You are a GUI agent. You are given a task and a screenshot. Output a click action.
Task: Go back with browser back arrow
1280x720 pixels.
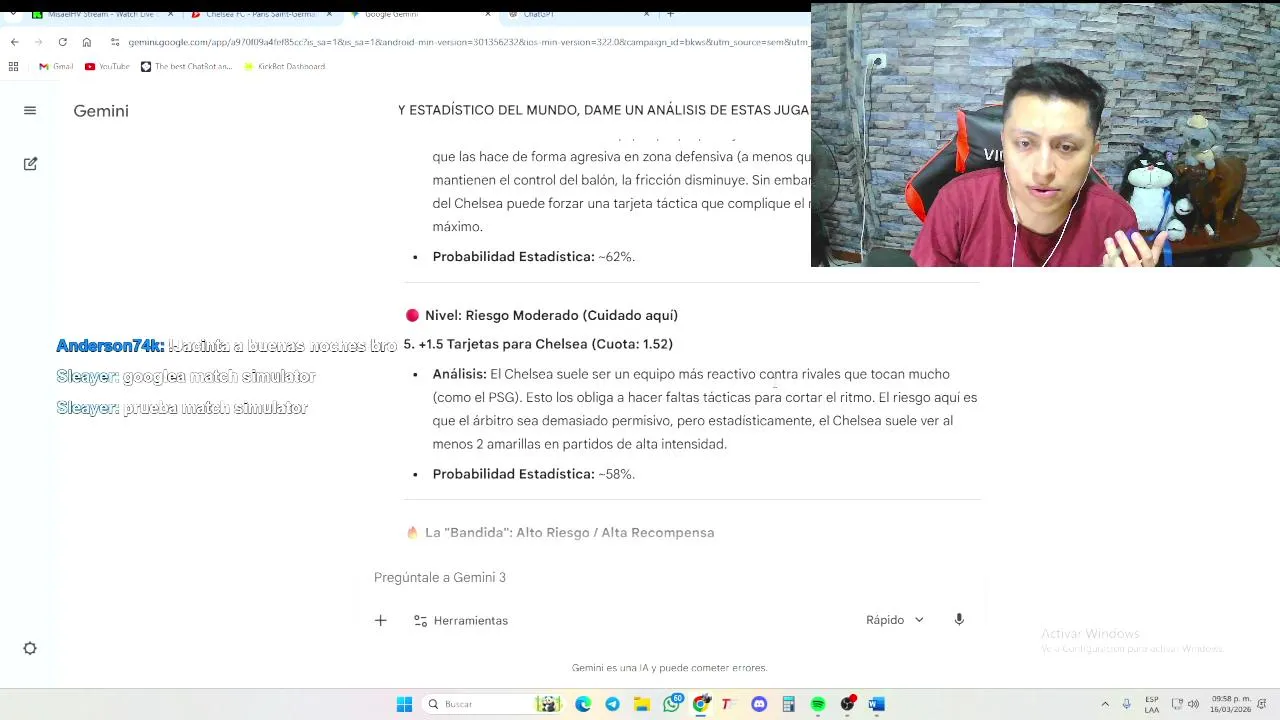[x=14, y=42]
